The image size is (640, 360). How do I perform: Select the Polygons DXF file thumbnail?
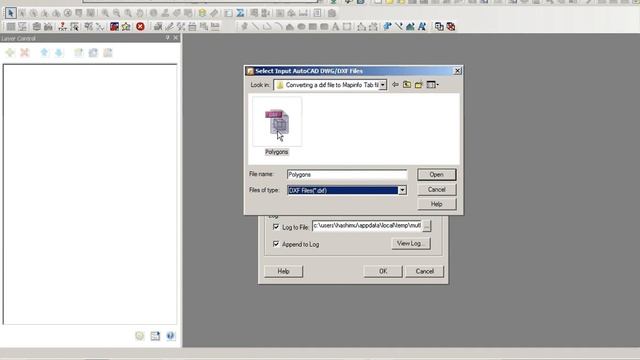[x=277, y=122]
